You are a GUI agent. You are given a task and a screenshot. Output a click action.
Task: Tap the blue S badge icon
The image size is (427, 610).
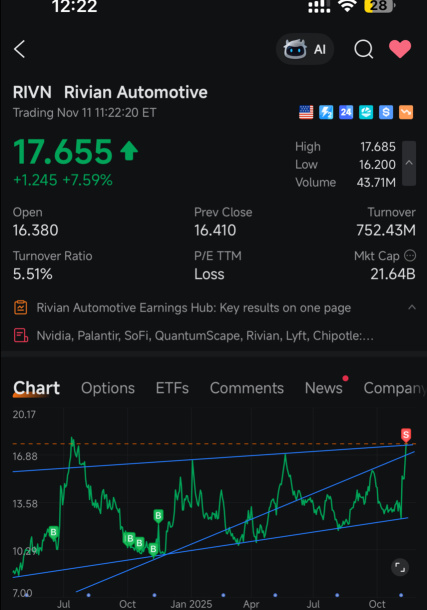click(386, 112)
